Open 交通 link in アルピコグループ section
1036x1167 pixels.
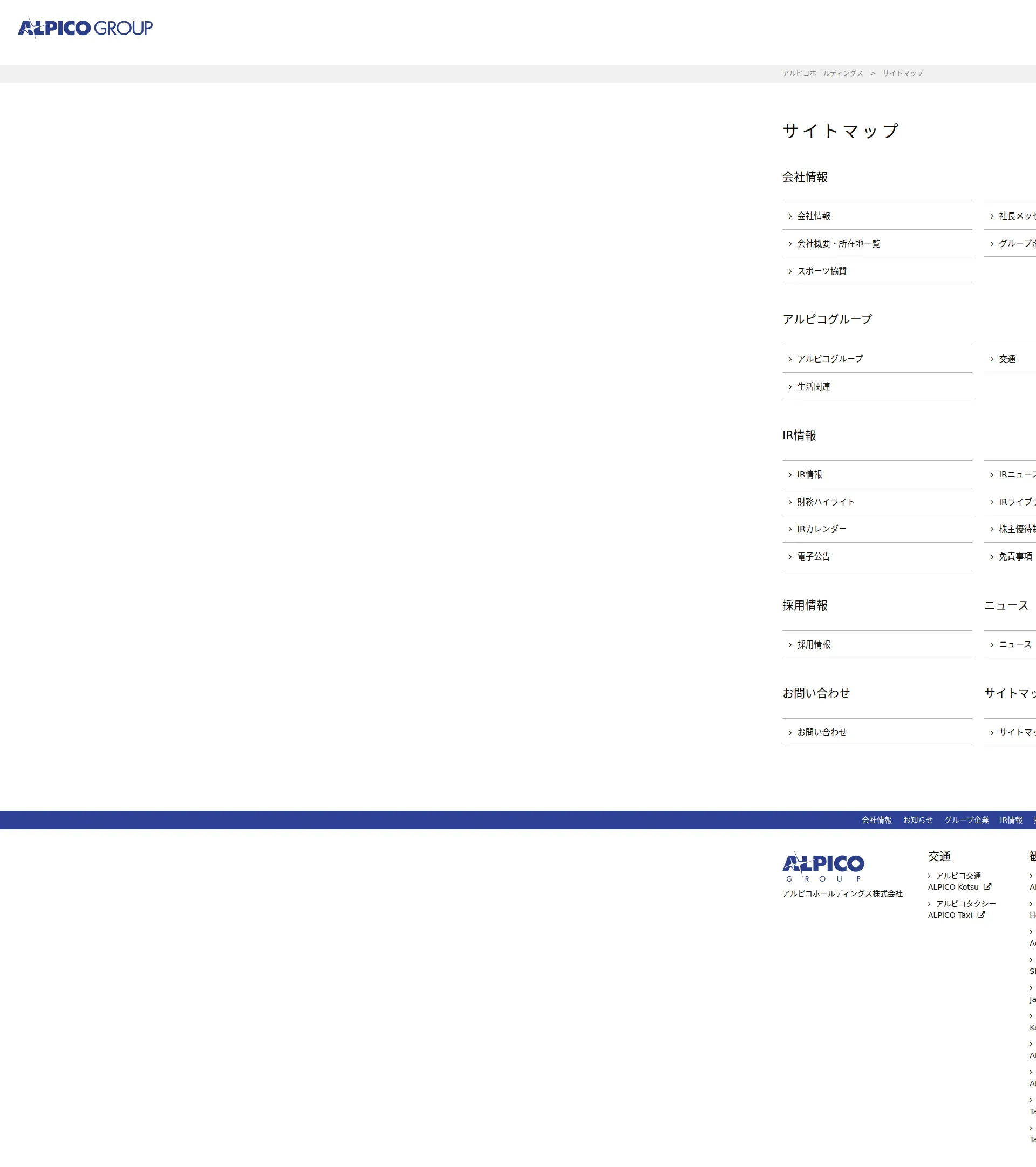[x=1007, y=359]
